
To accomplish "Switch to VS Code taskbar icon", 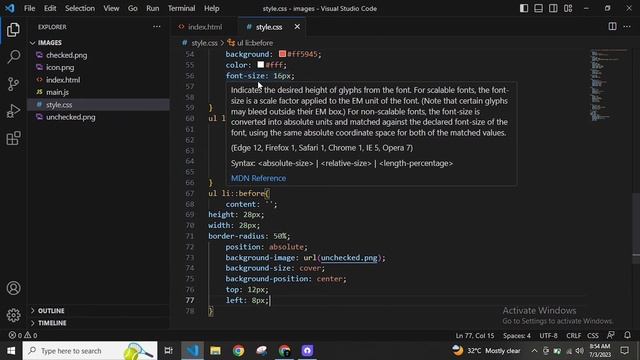I will [192, 351].
